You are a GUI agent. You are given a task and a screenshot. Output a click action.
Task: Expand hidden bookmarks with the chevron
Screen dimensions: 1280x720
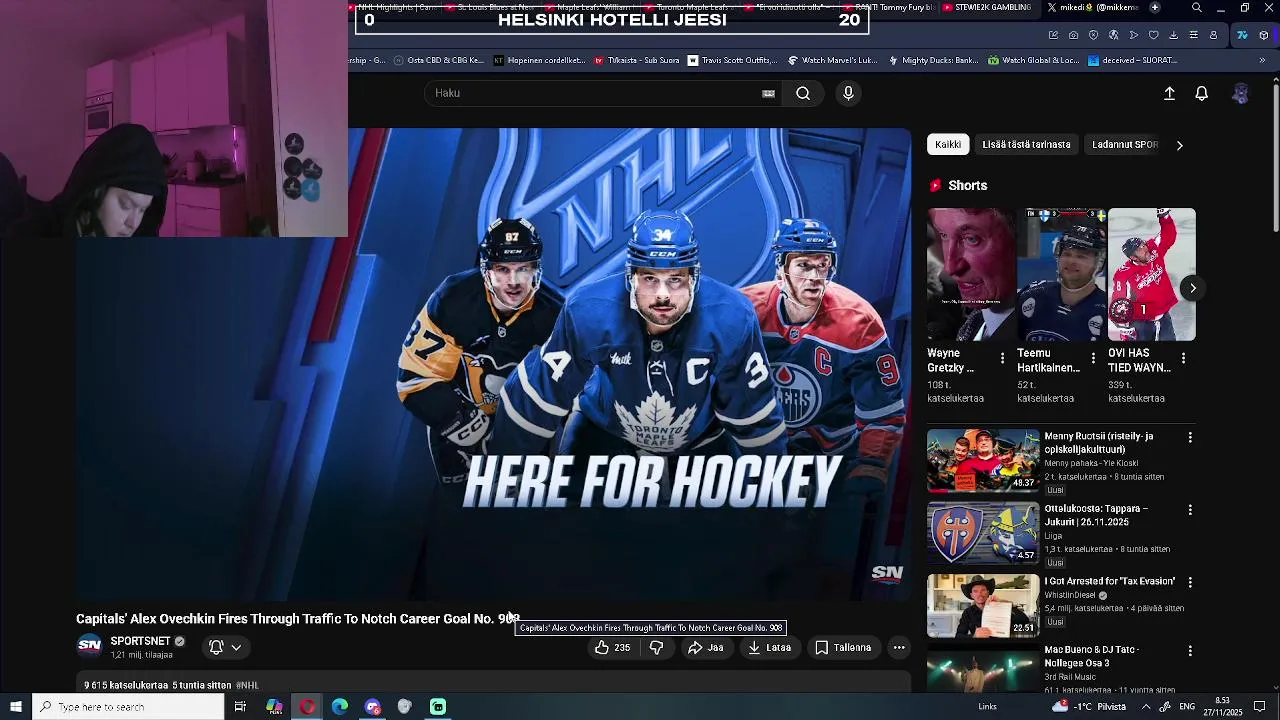click(1262, 60)
